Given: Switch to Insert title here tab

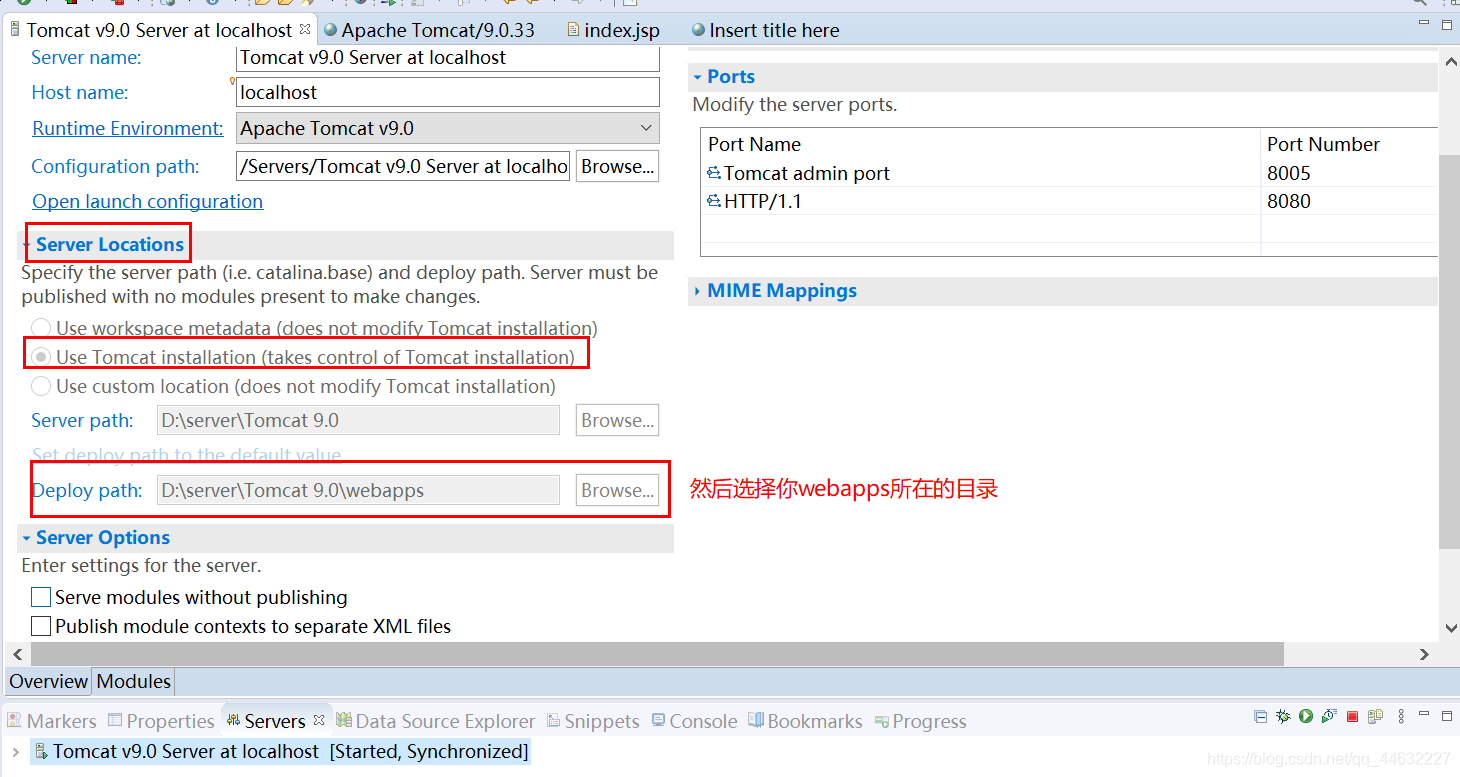Looking at the screenshot, I should [766, 30].
